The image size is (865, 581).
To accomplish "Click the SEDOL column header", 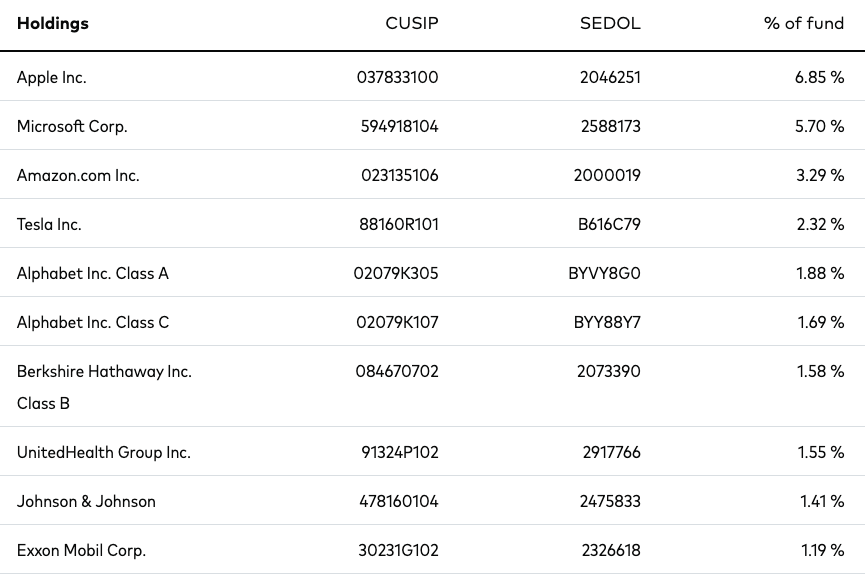I will click(610, 23).
